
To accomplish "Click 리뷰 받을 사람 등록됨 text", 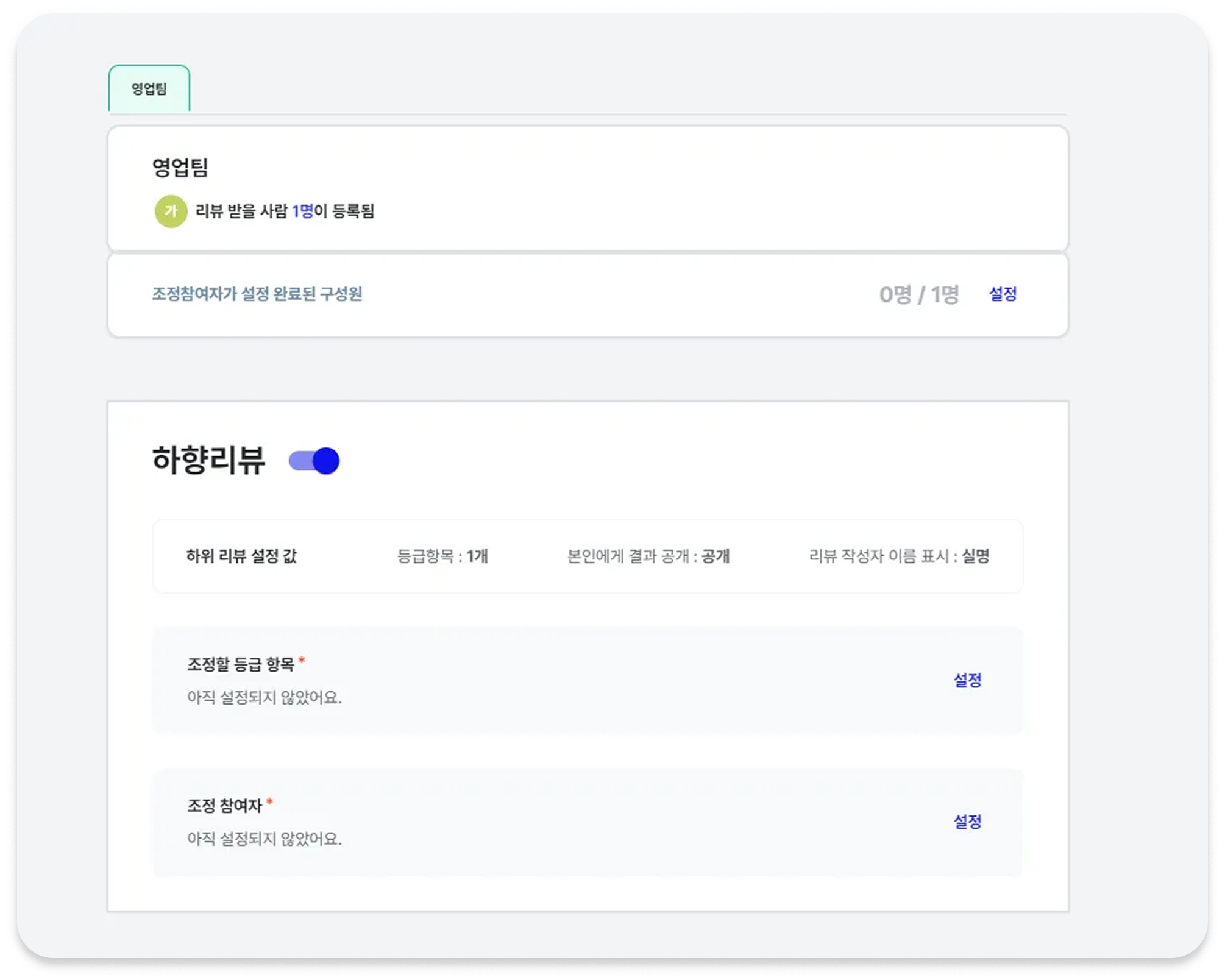I will tap(285, 211).
